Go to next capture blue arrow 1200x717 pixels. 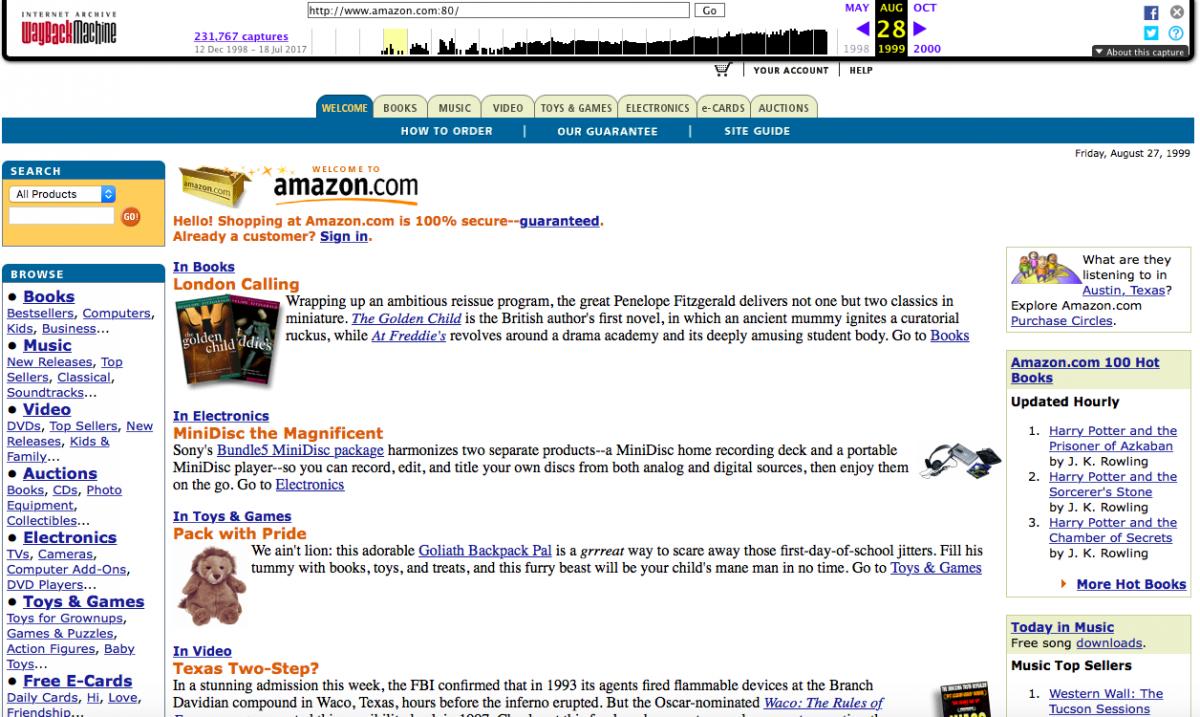(x=920, y=29)
